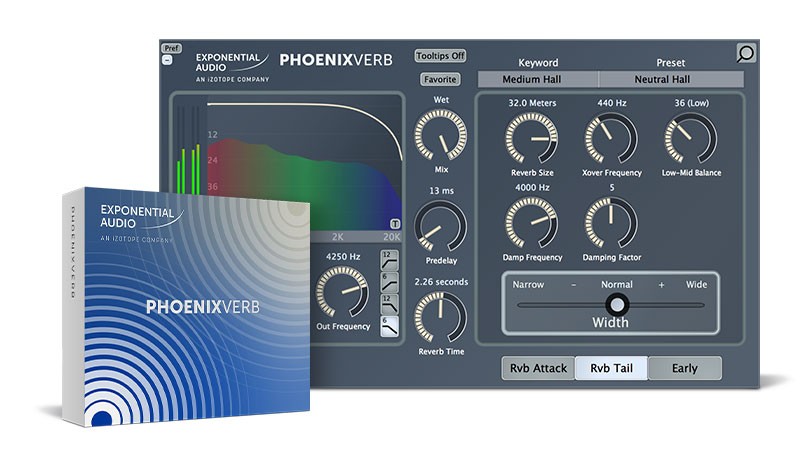This screenshot has height=450, width=800.
Task: Click the T button on spectrum display
Action: (395, 223)
